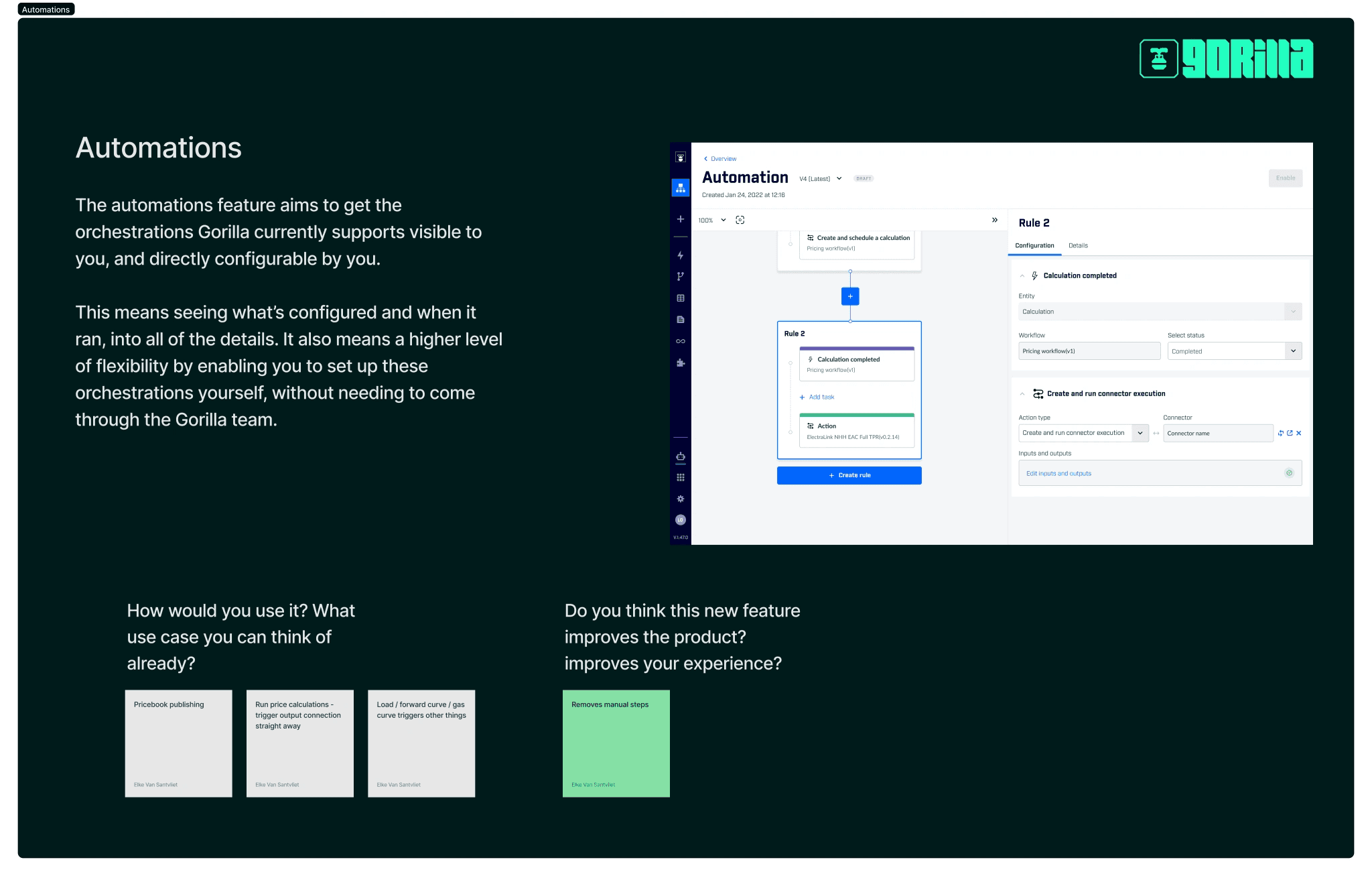Click the Edit inputs and outputs link
The image size is (1372, 876).
coord(1058,473)
